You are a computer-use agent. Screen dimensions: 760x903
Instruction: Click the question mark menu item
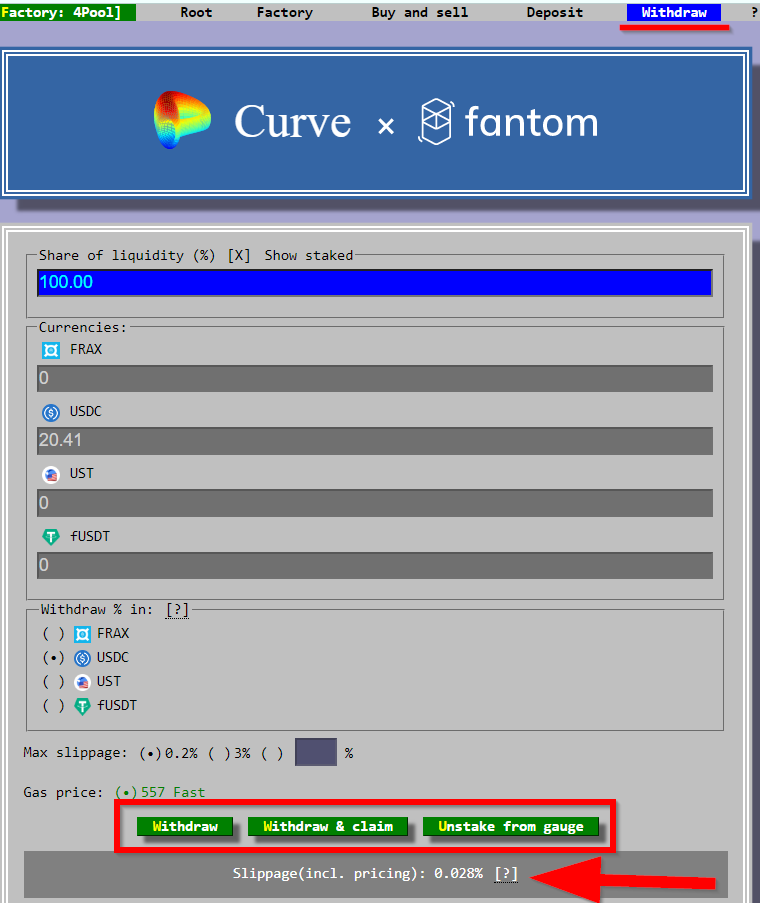coord(754,12)
